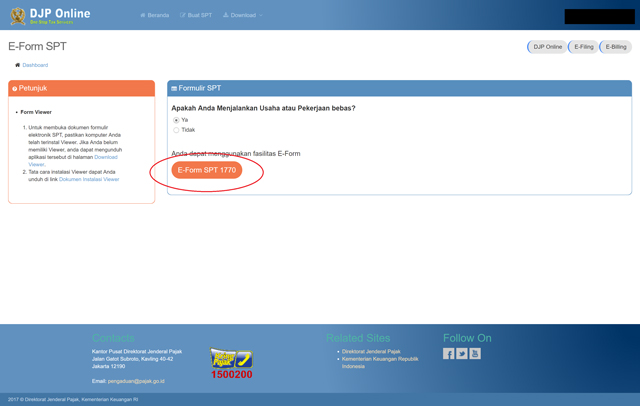640x406 pixels.
Task: Open the Buat SPT menu item
Action: pos(196,15)
